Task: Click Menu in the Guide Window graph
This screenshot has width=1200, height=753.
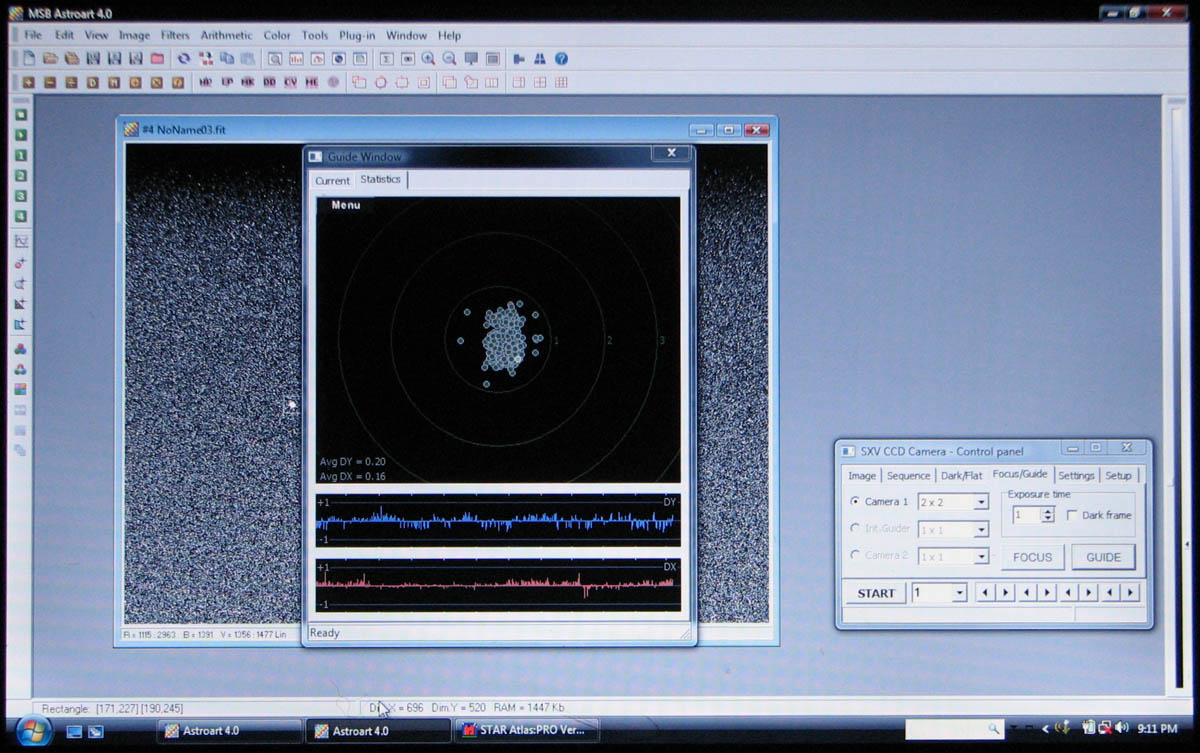Action: 346,205
